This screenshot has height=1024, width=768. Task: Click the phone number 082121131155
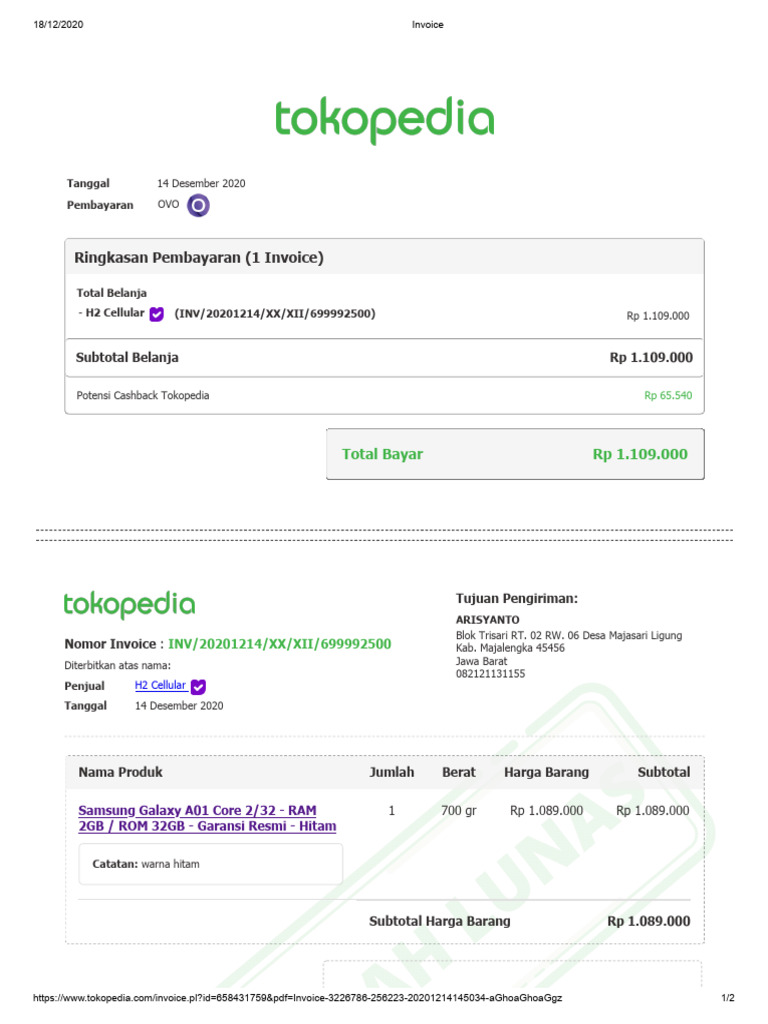click(x=490, y=674)
